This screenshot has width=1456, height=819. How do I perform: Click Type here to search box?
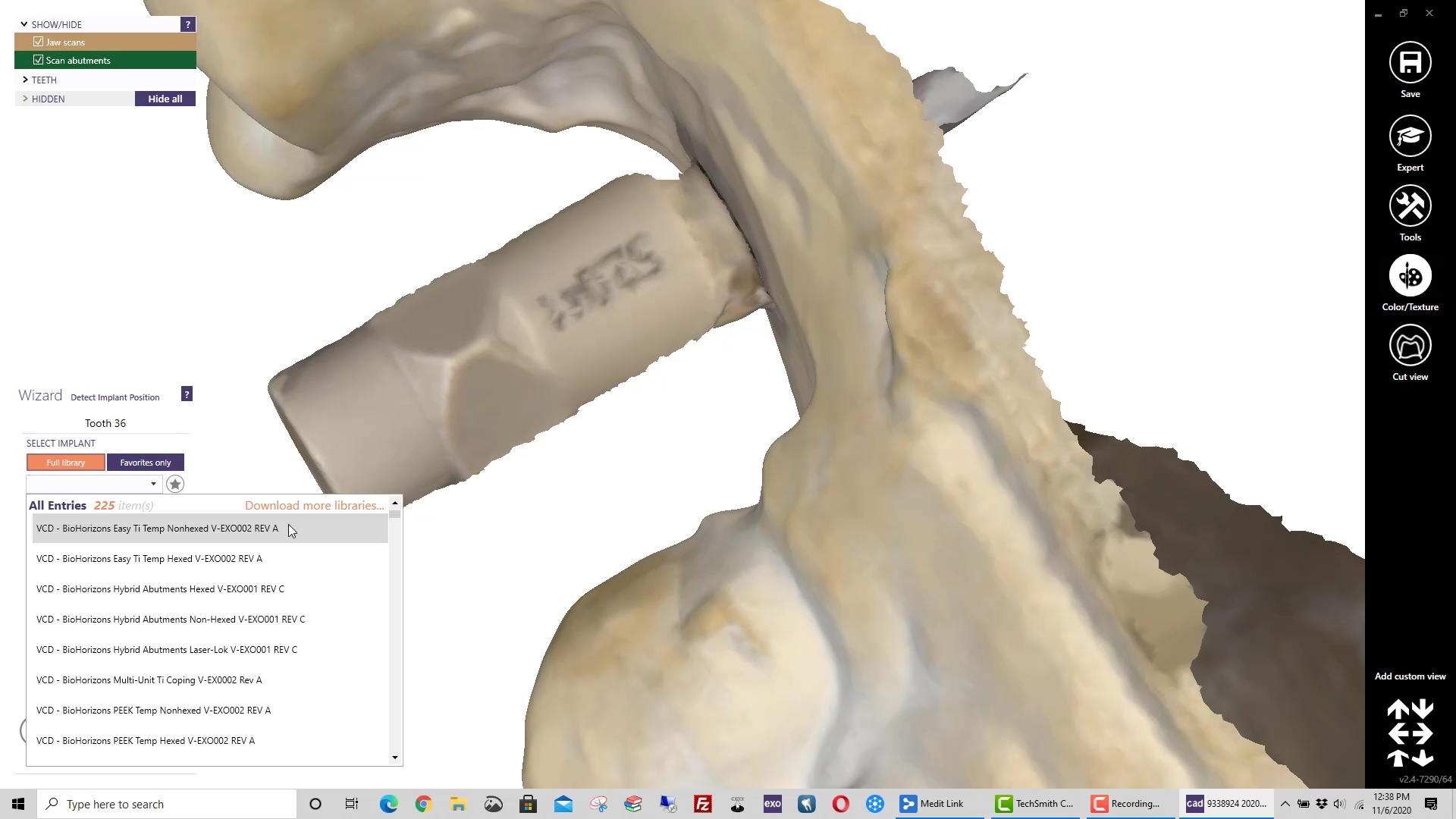point(167,804)
